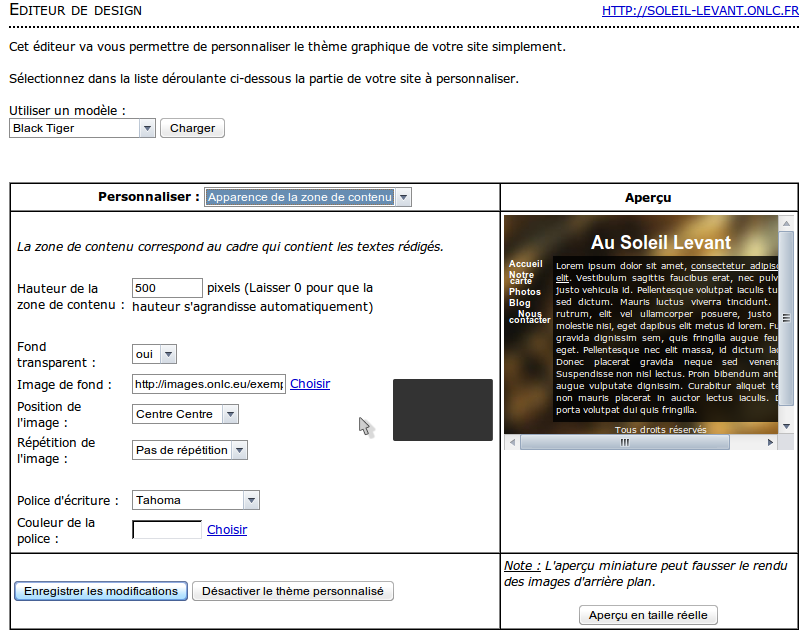Image resolution: width=804 pixels, height=637 pixels.
Task: Open the soleil-levant.onlc.fr site link
Action: click(x=700, y=11)
